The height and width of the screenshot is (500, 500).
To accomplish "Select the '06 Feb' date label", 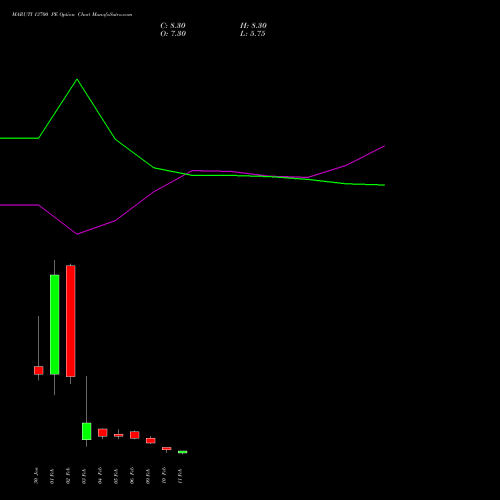I will 132,476.
